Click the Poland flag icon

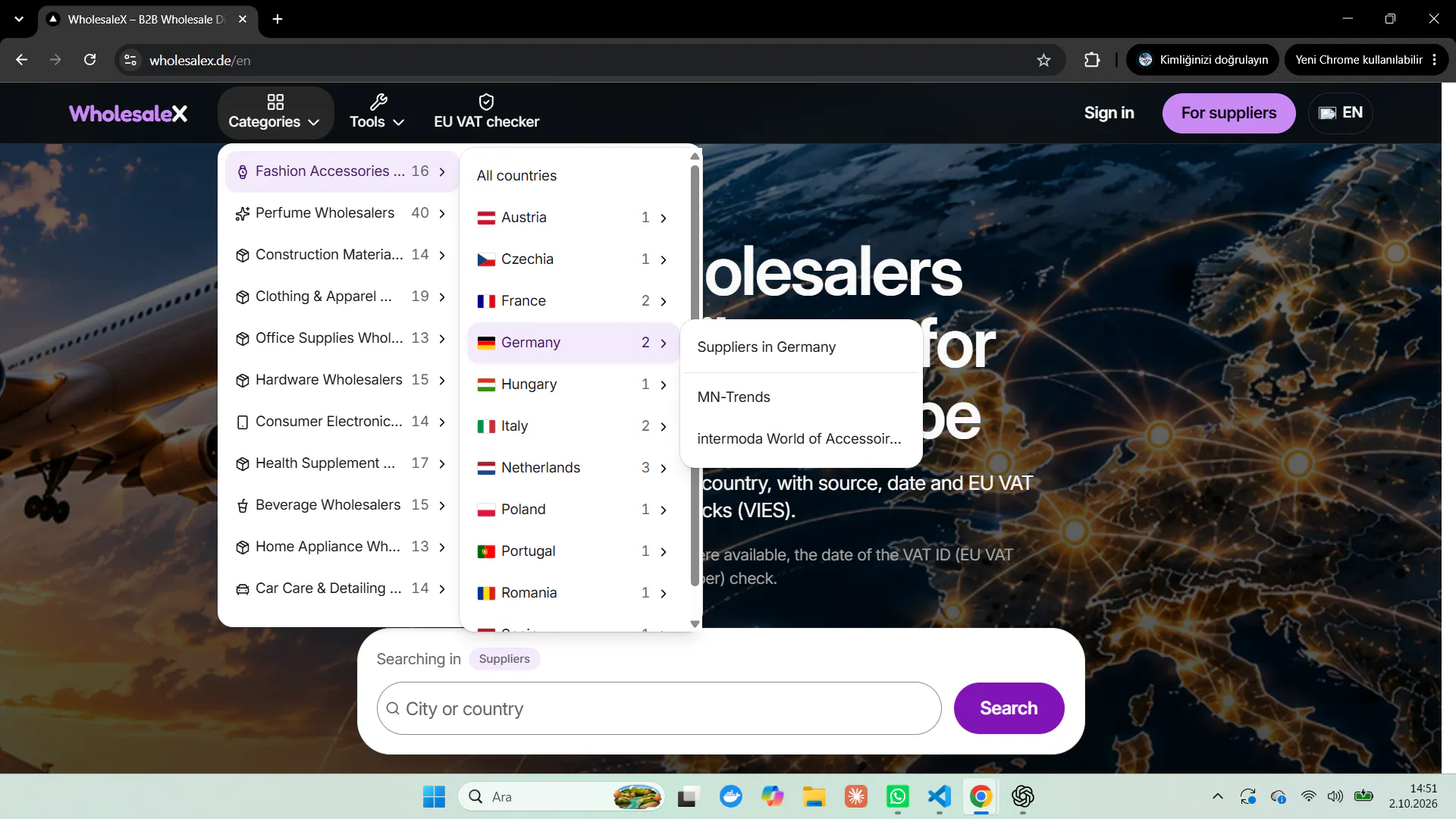point(486,510)
